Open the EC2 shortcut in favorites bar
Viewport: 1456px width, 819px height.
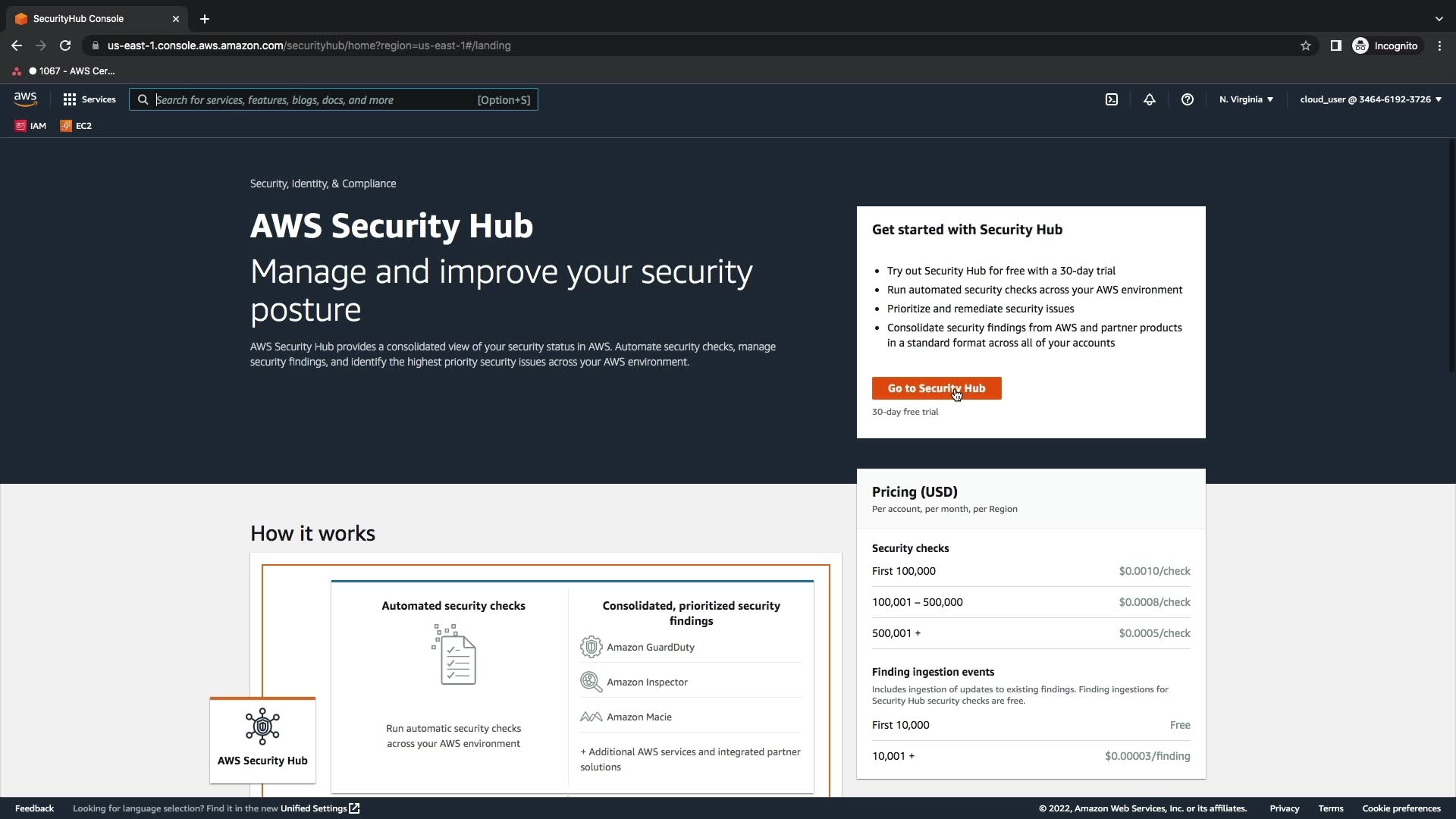[x=77, y=126]
